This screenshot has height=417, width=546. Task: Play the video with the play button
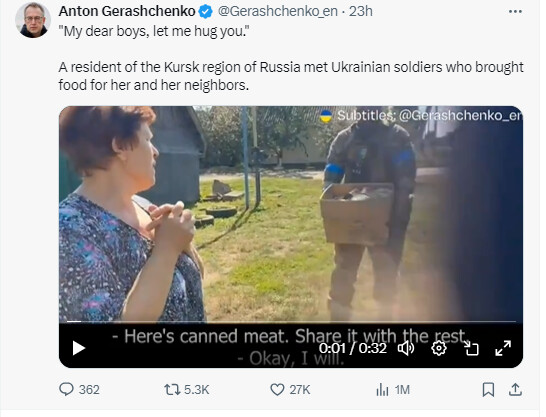pos(79,348)
